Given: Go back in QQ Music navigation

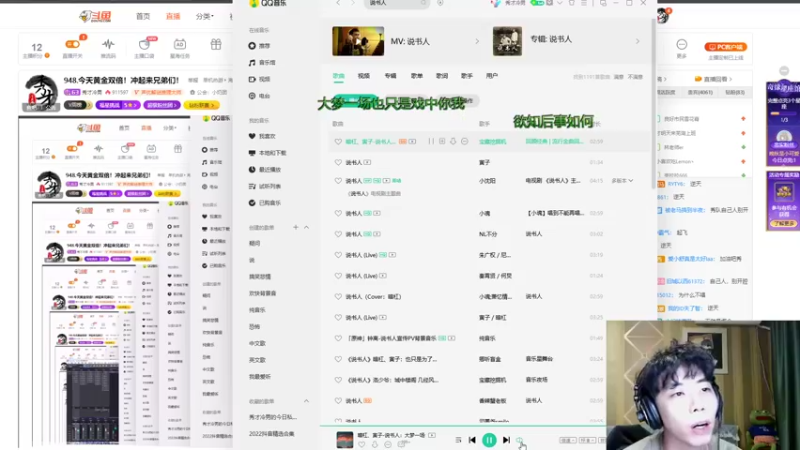Looking at the screenshot, I should (x=338, y=3).
